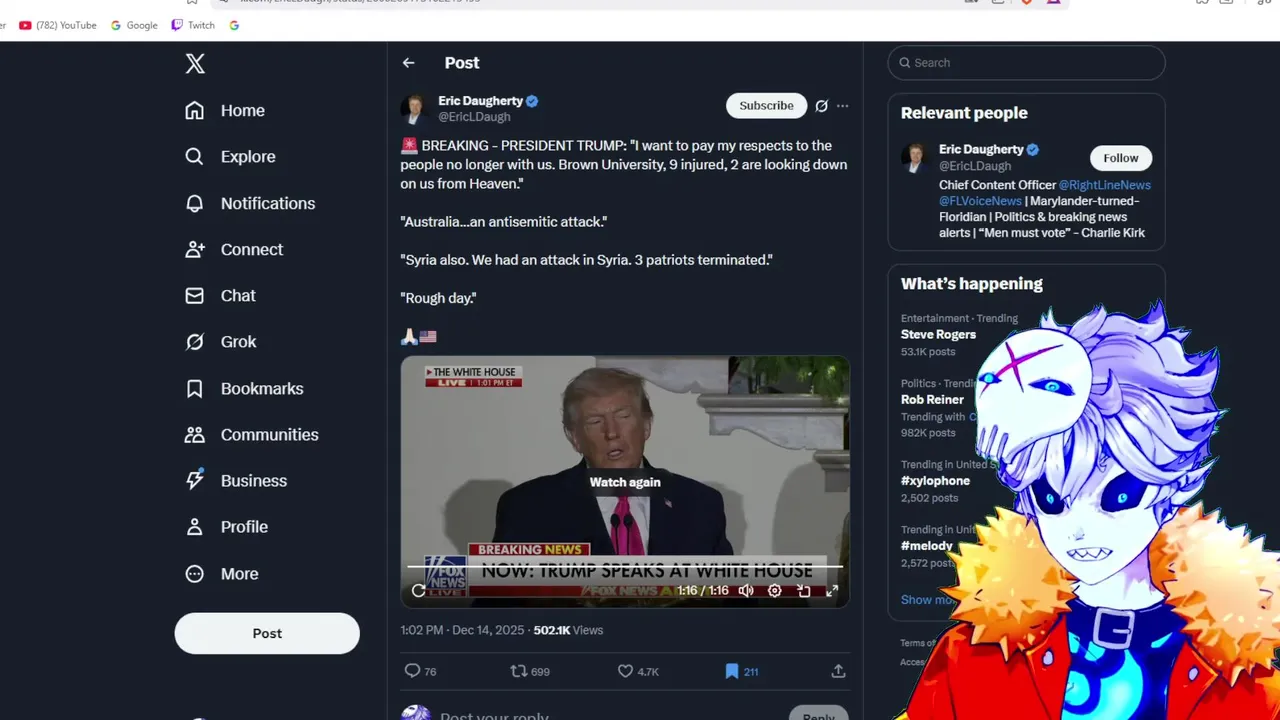Open Rob Reiner trending topic

click(x=932, y=400)
